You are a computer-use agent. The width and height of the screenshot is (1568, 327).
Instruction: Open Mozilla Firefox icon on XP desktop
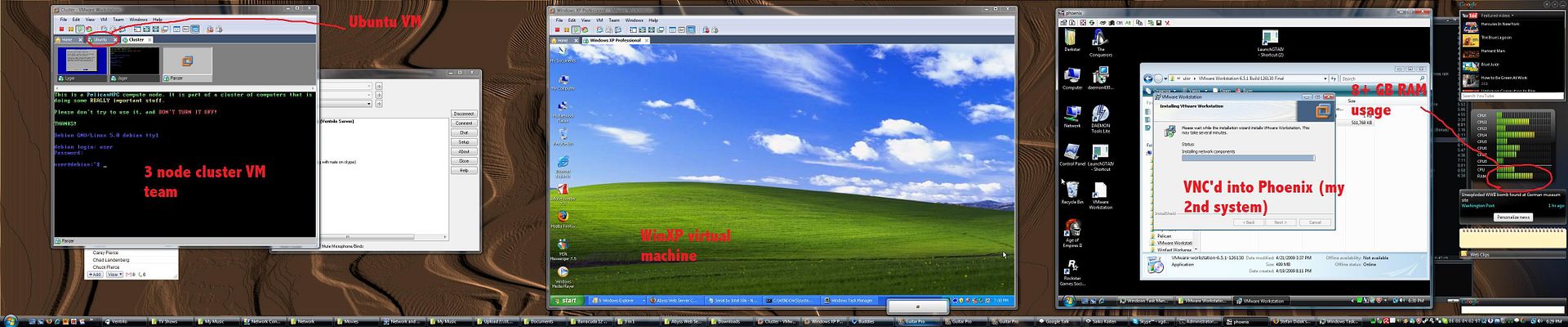click(562, 219)
